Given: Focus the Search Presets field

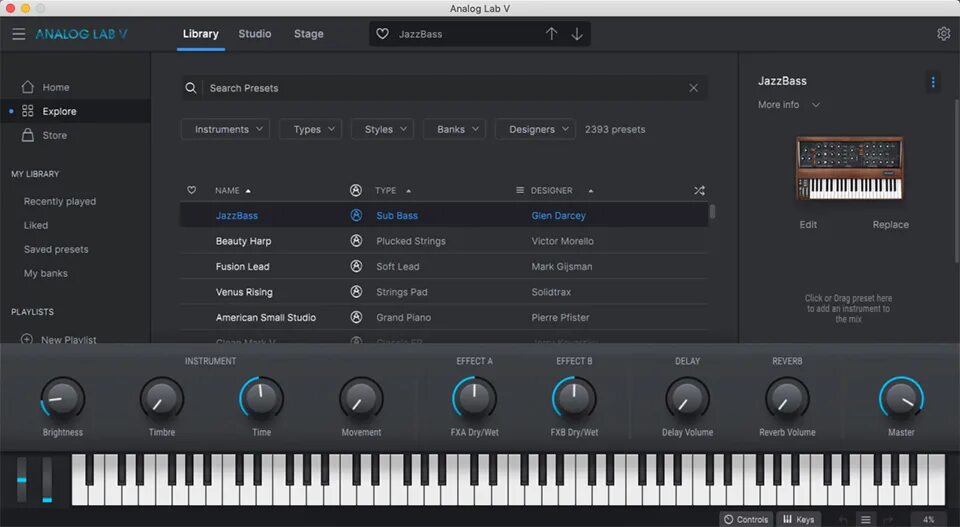Looking at the screenshot, I should coord(443,88).
